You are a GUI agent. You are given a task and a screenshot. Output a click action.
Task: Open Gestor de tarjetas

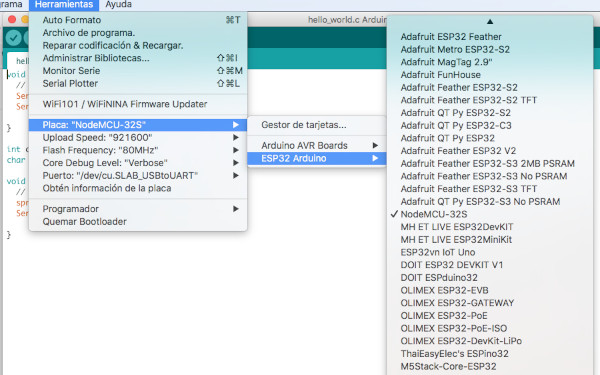tap(316, 125)
